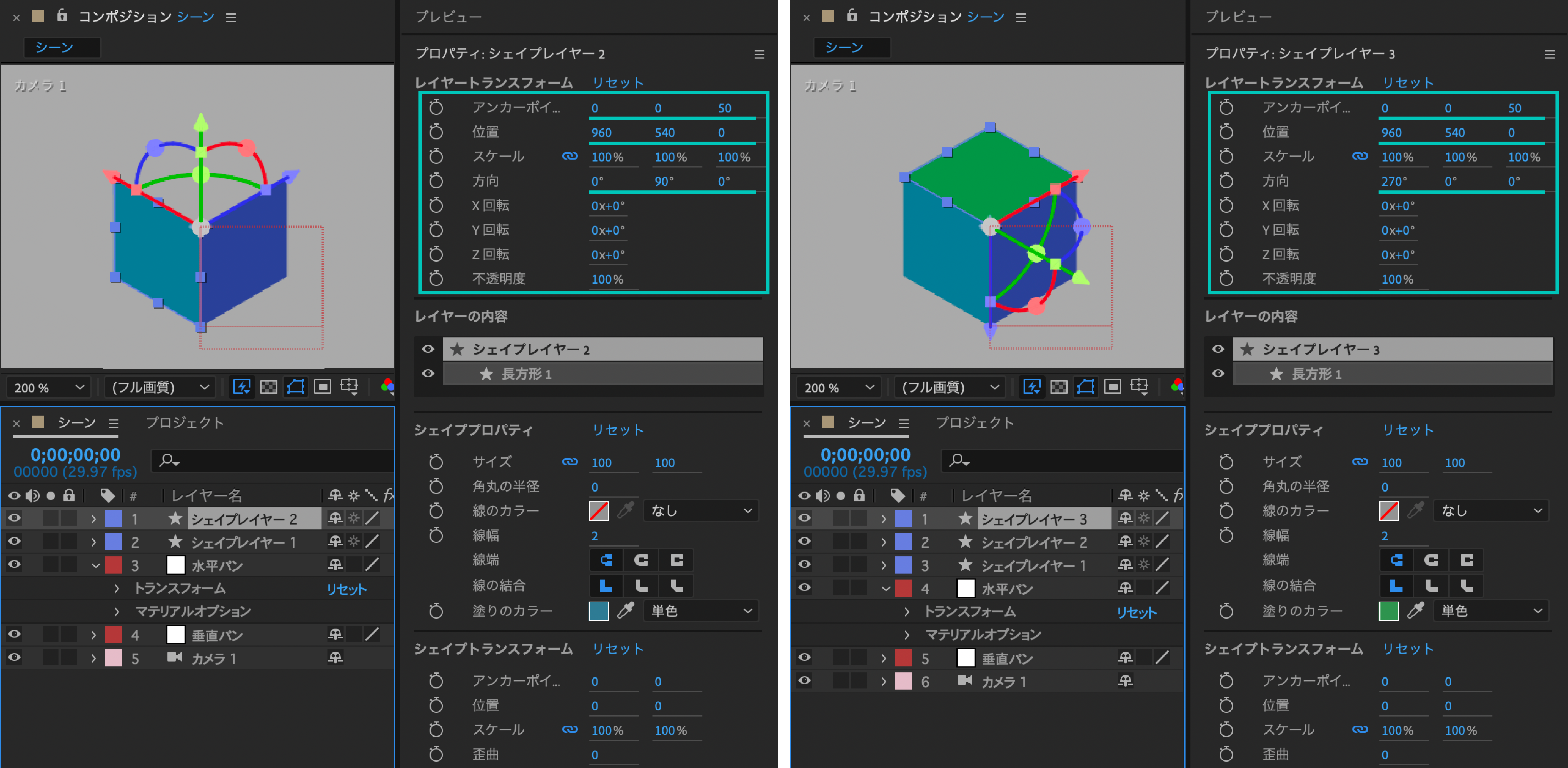Click channel color icon in left viewer
This screenshot has width=1568, height=768.
[x=387, y=386]
